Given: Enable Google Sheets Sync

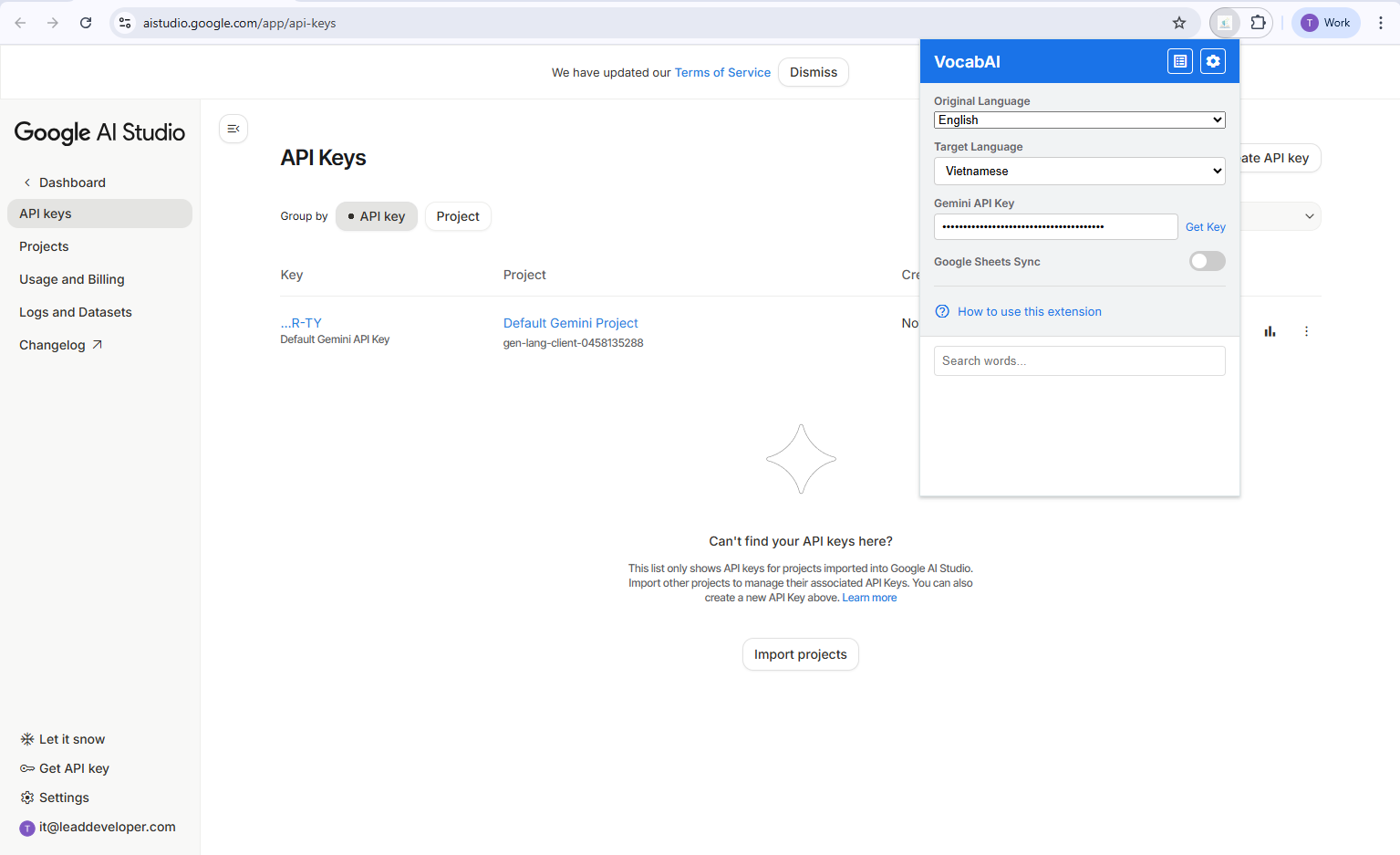Looking at the screenshot, I should (x=1206, y=261).
